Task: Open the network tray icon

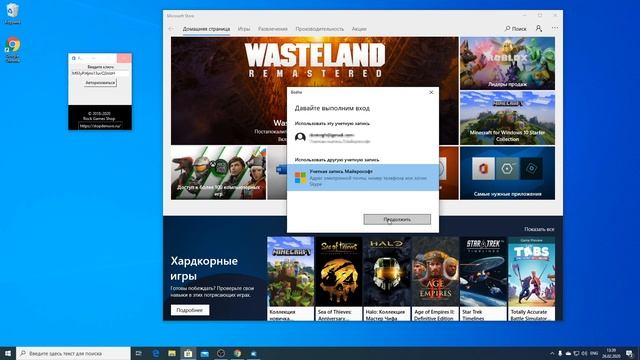Action: pos(576,353)
